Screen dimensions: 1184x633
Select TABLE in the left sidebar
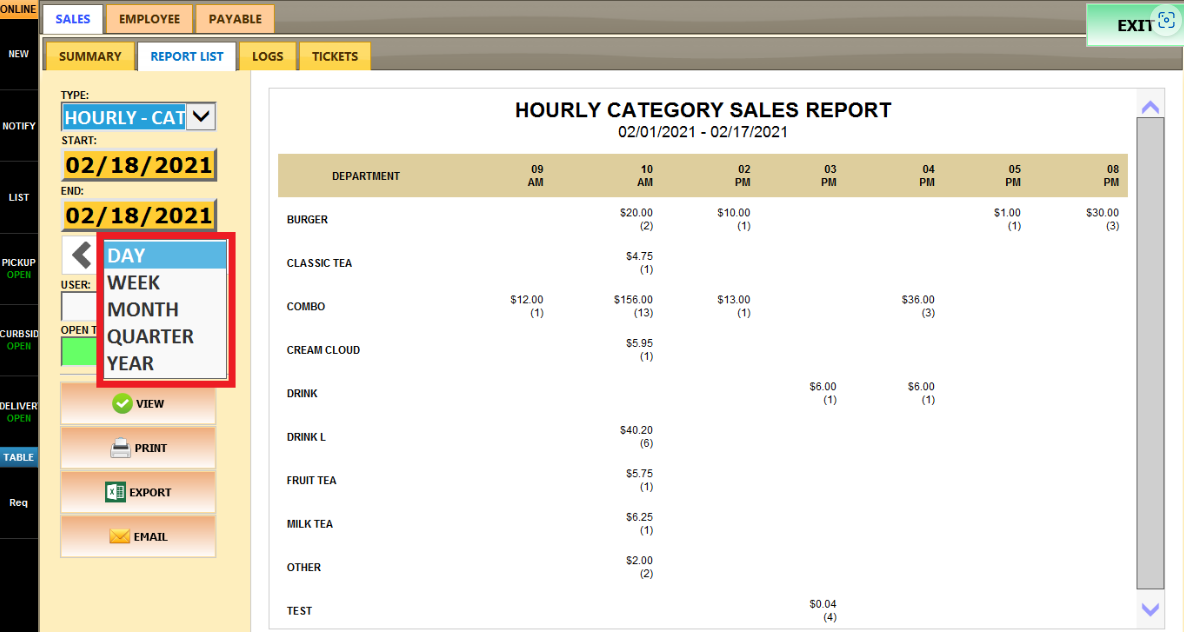pos(19,457)
